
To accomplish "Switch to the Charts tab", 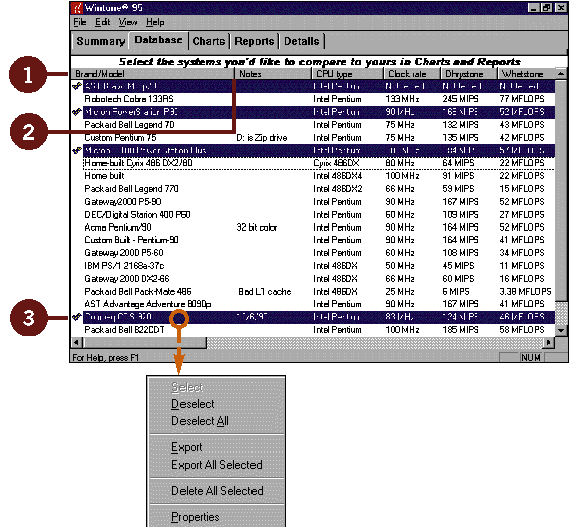I will coord(209,41).
